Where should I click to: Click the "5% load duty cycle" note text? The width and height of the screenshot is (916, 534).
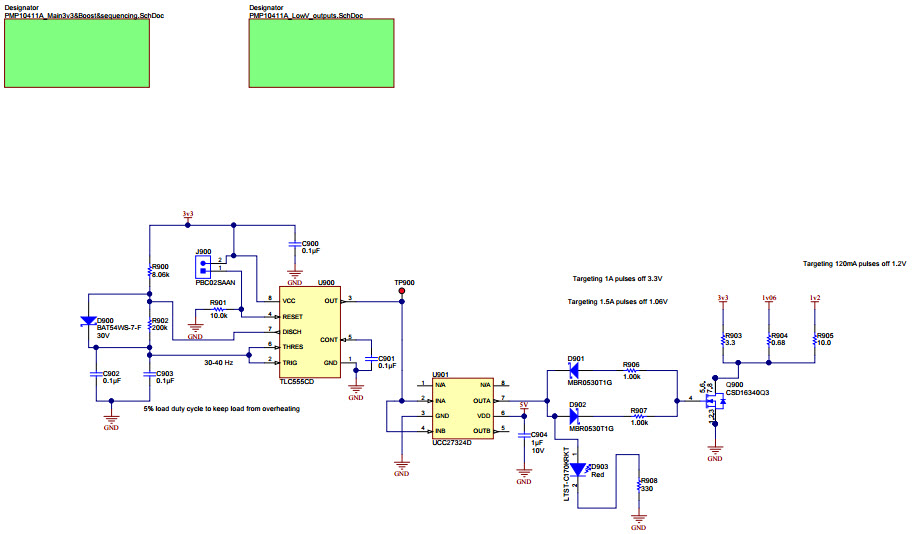[x=221, y=408]
